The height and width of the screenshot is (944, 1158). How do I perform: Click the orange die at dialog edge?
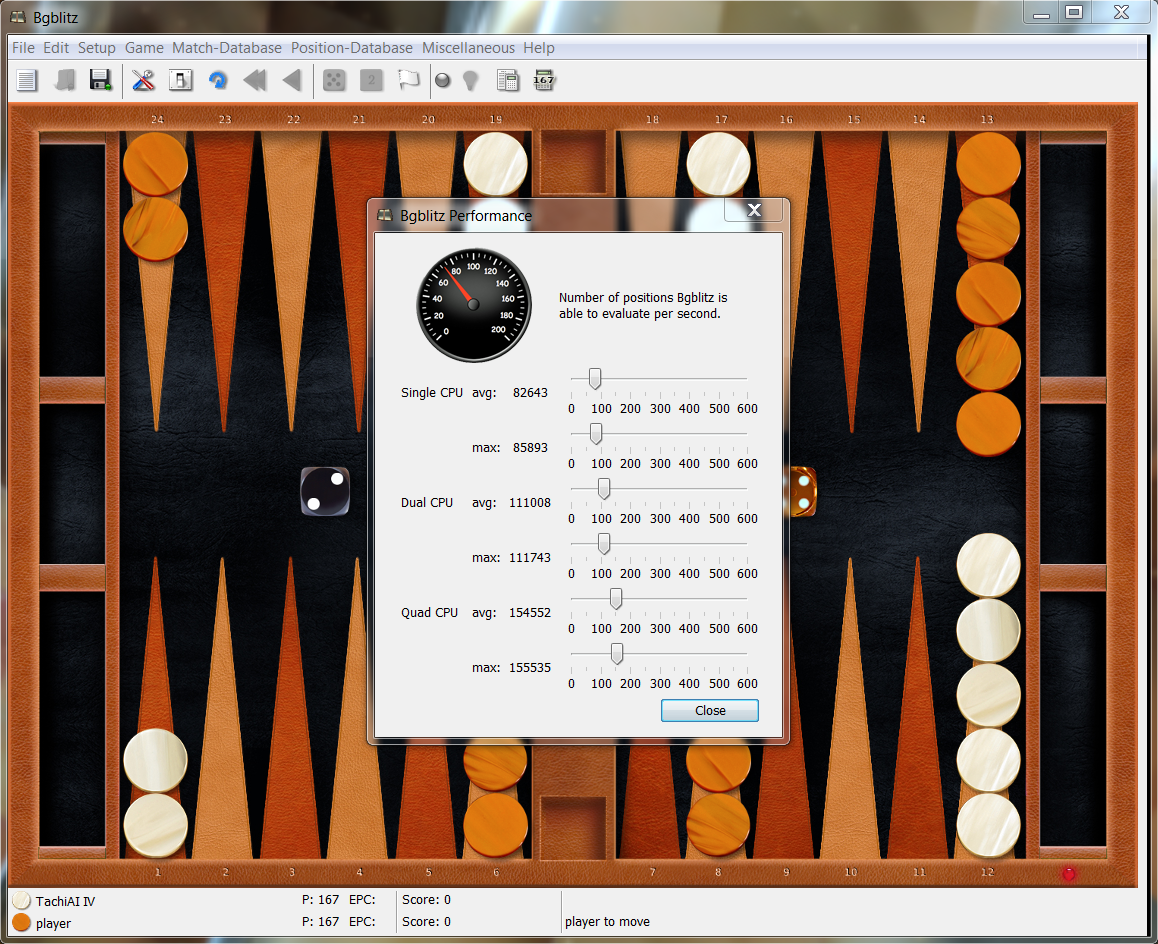point(804,491)
